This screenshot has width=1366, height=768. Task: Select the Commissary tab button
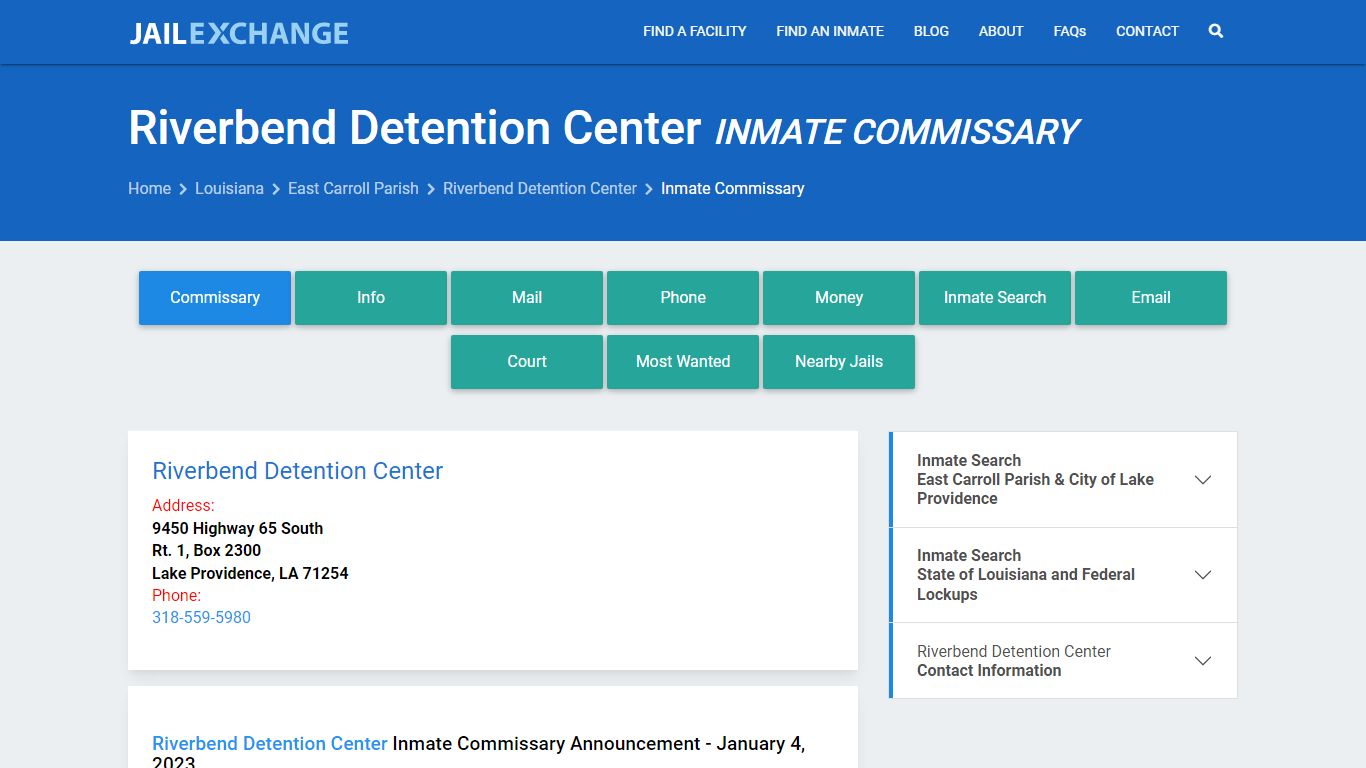(x=215, y=298)
